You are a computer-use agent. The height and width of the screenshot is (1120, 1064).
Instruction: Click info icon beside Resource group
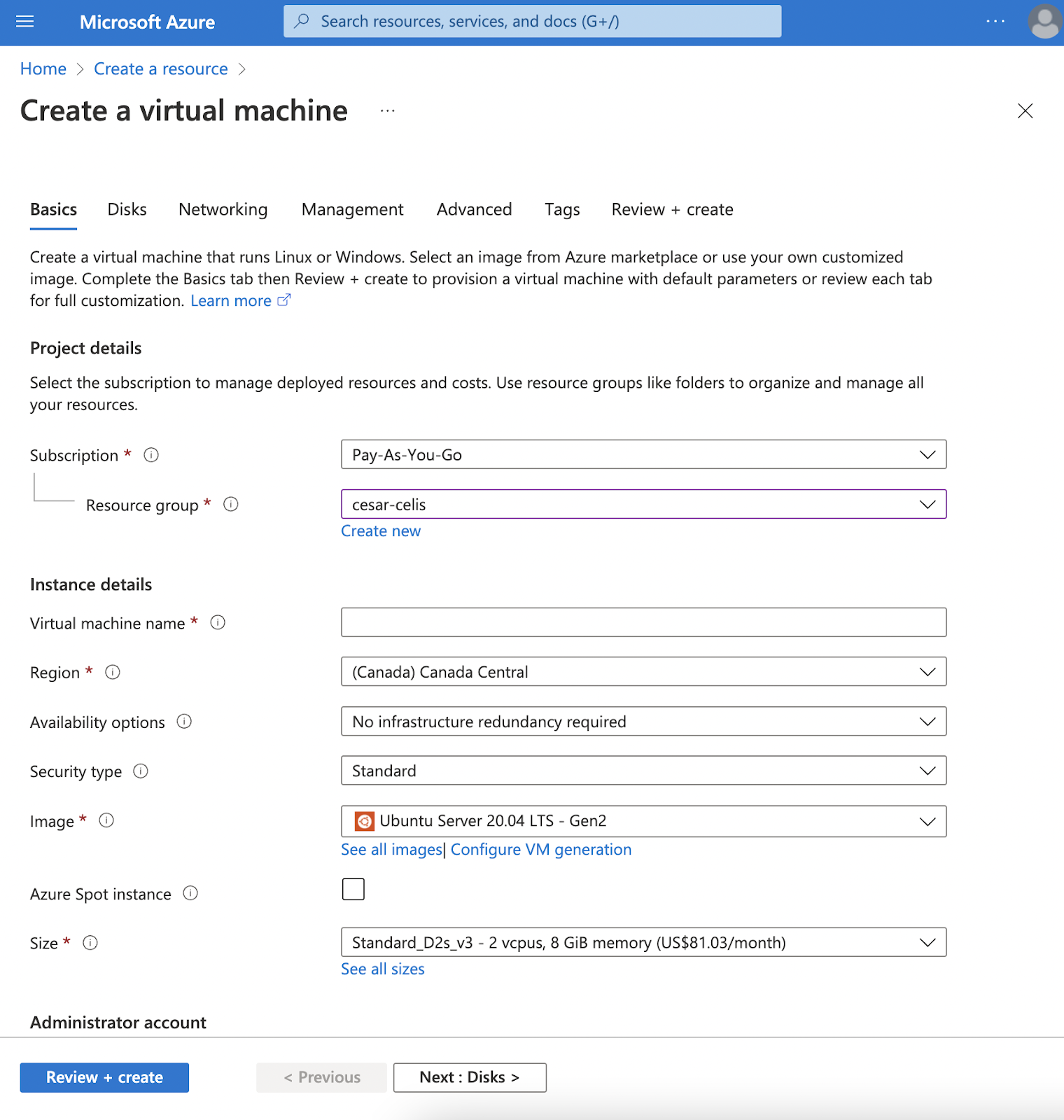click(231, 505)
